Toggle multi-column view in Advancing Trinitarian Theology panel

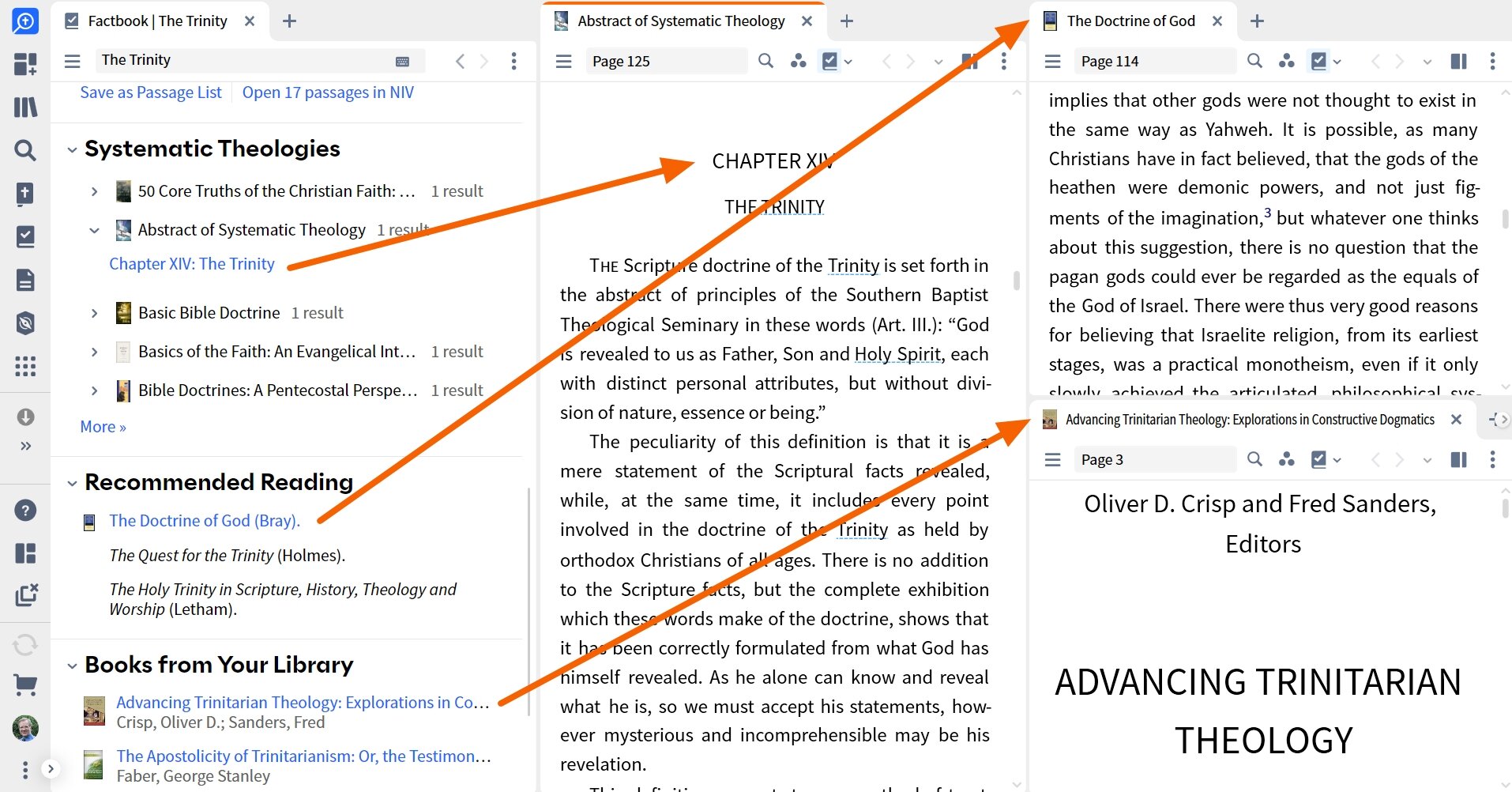[1459, 459]
